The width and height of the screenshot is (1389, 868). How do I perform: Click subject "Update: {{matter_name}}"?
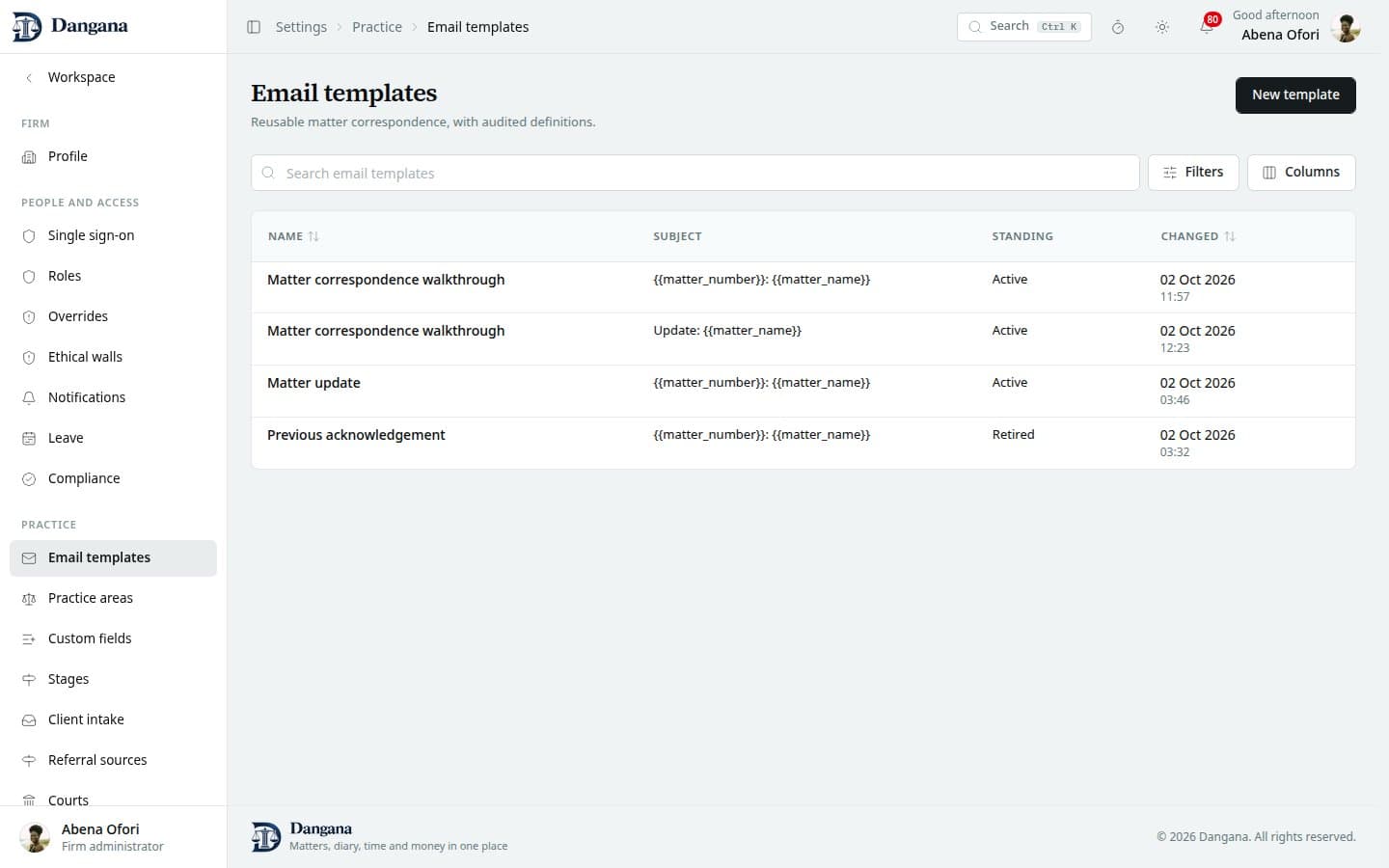point(727,331)
